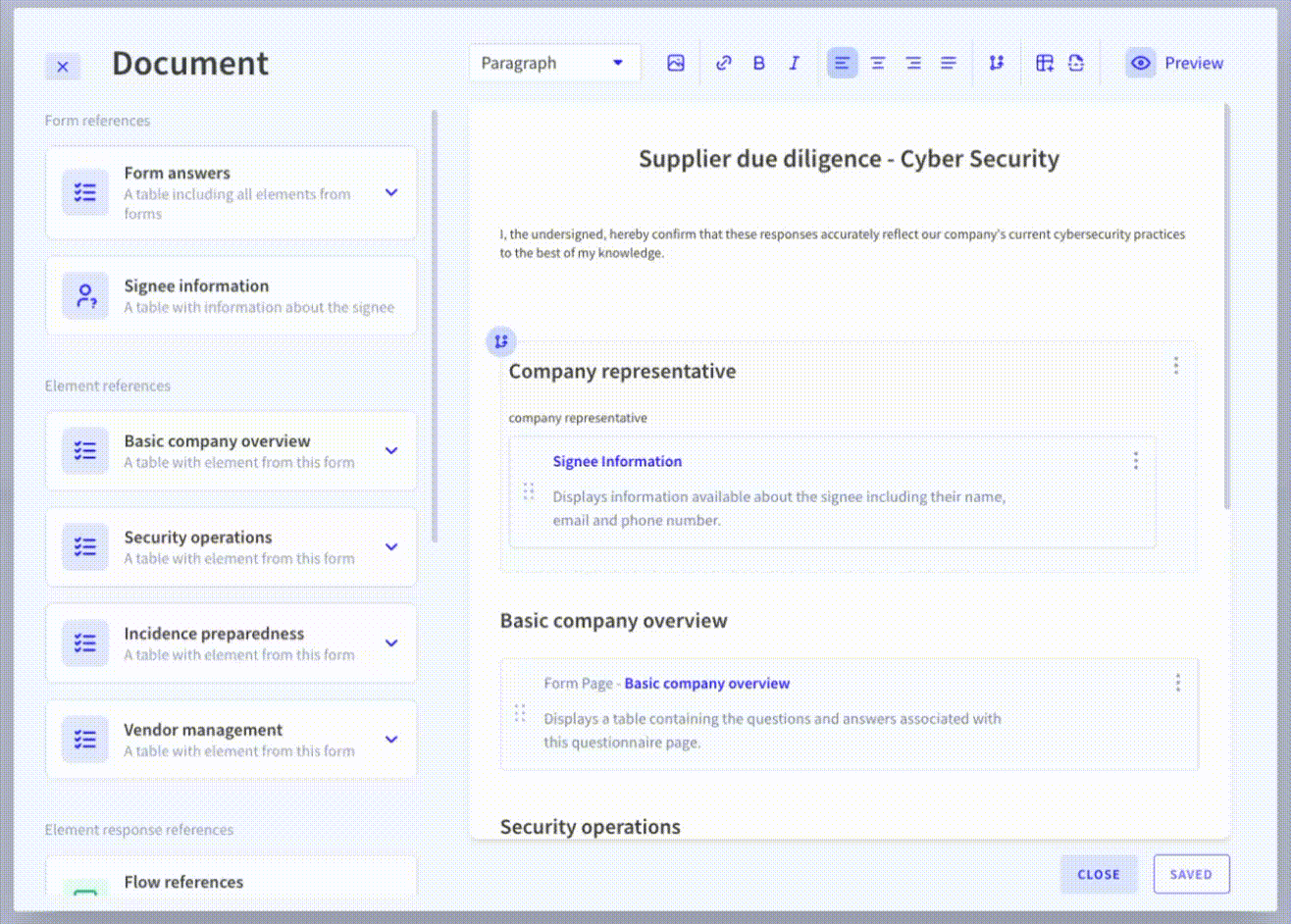Screen dimensions: 1291x924
Task: Open the Basic company overview form page link
Action: coord(706,683)
